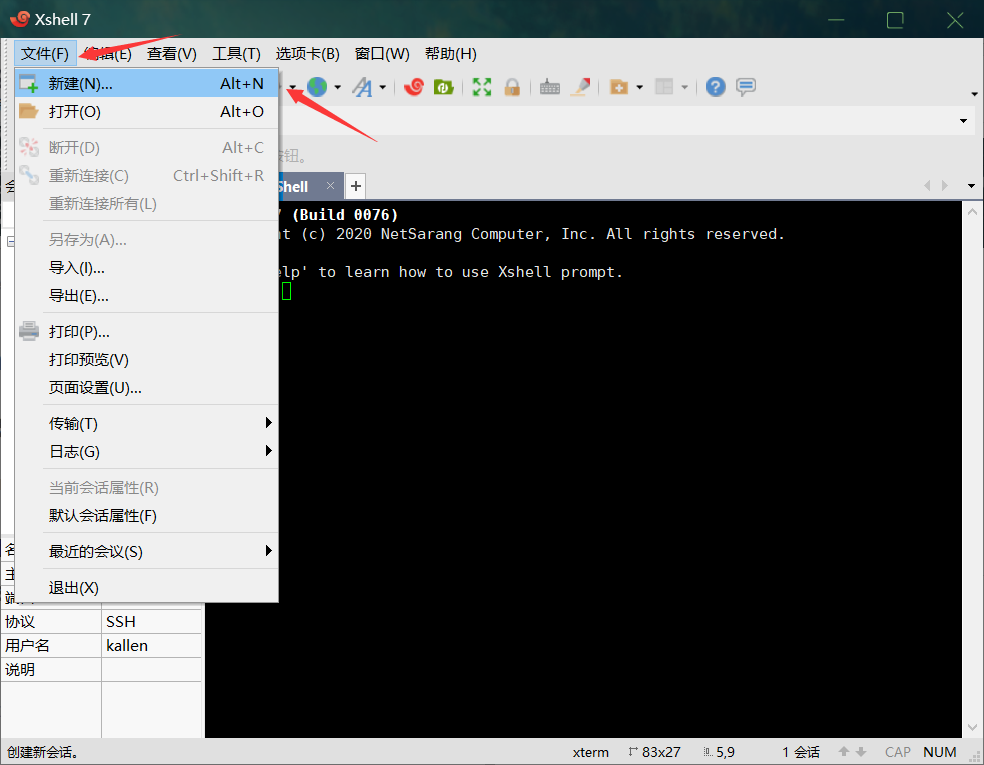Choose 退出(X) to quit Xshell
The height and width of the screenshot is (765, 984).
tap(147, 588)
